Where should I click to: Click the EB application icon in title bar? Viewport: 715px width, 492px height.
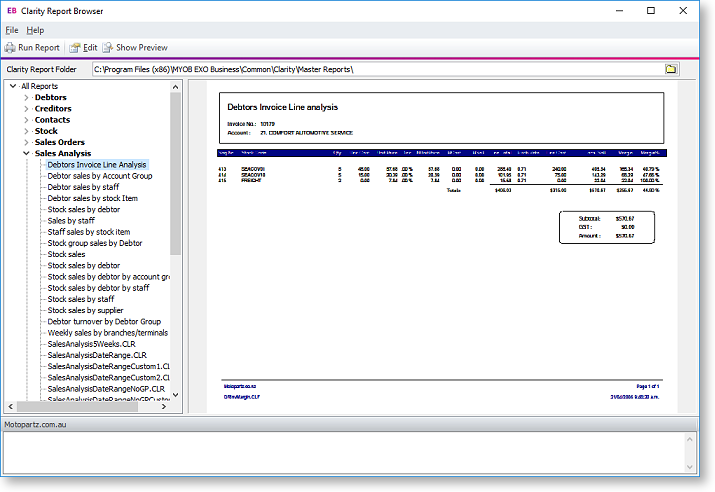12,11
